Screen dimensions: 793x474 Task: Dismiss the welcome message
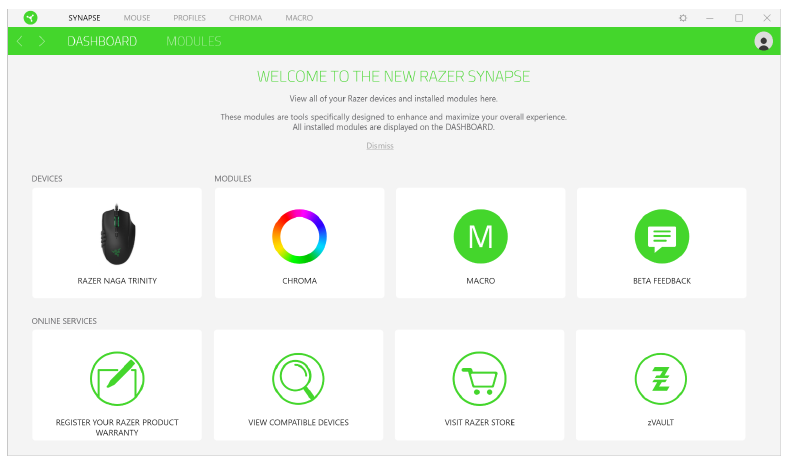[x=380, y=146]
